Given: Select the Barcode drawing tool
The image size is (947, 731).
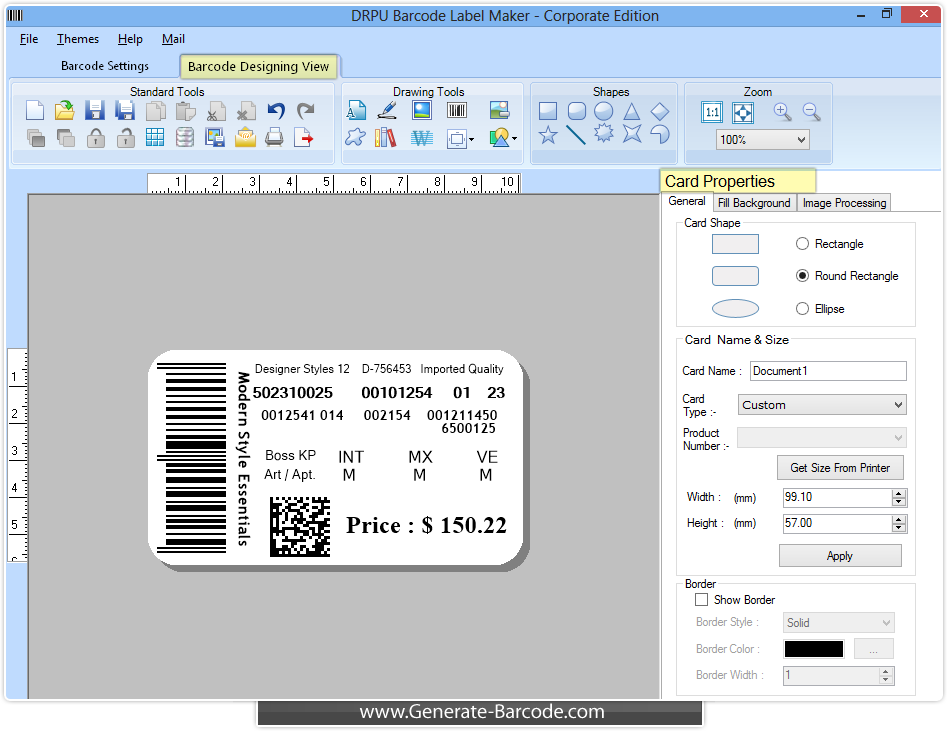Looking at the screenshot, I should (457, 110).
